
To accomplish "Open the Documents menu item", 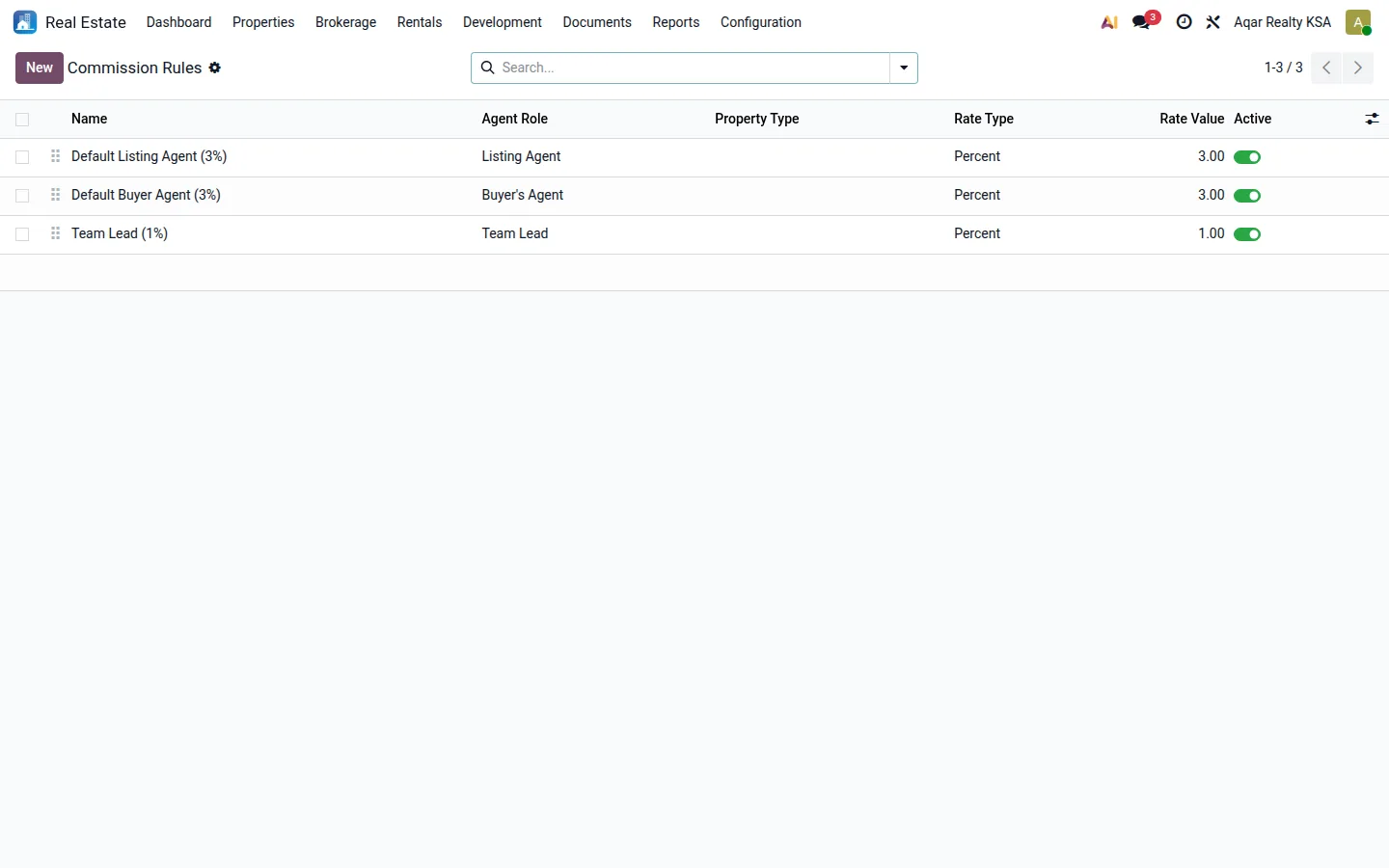I will [597, 22].
